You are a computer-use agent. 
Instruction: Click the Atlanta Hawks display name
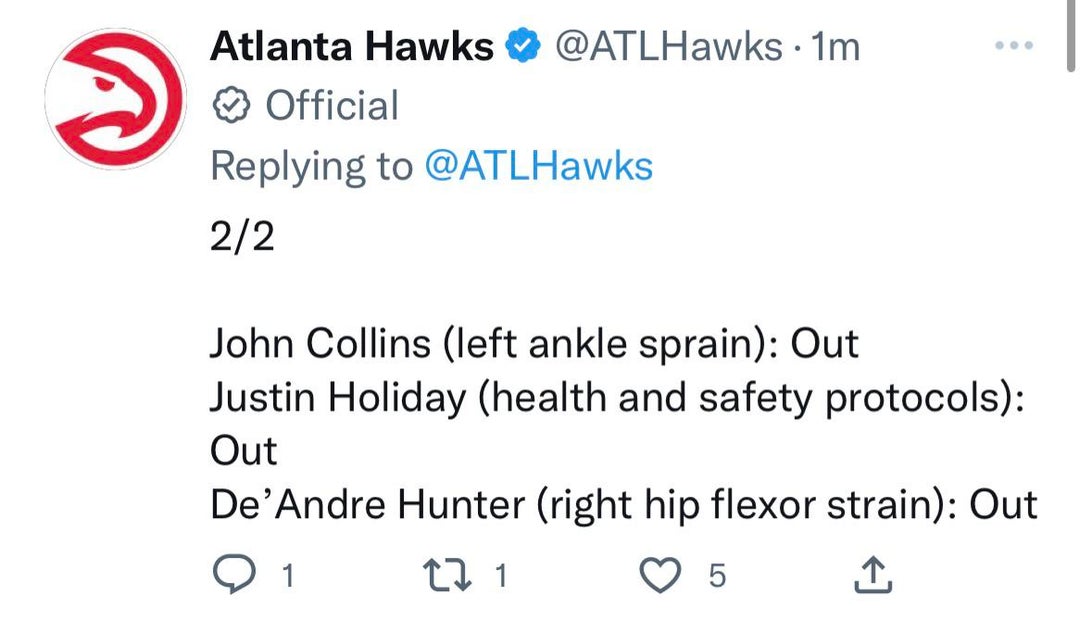tap(351, 46)
